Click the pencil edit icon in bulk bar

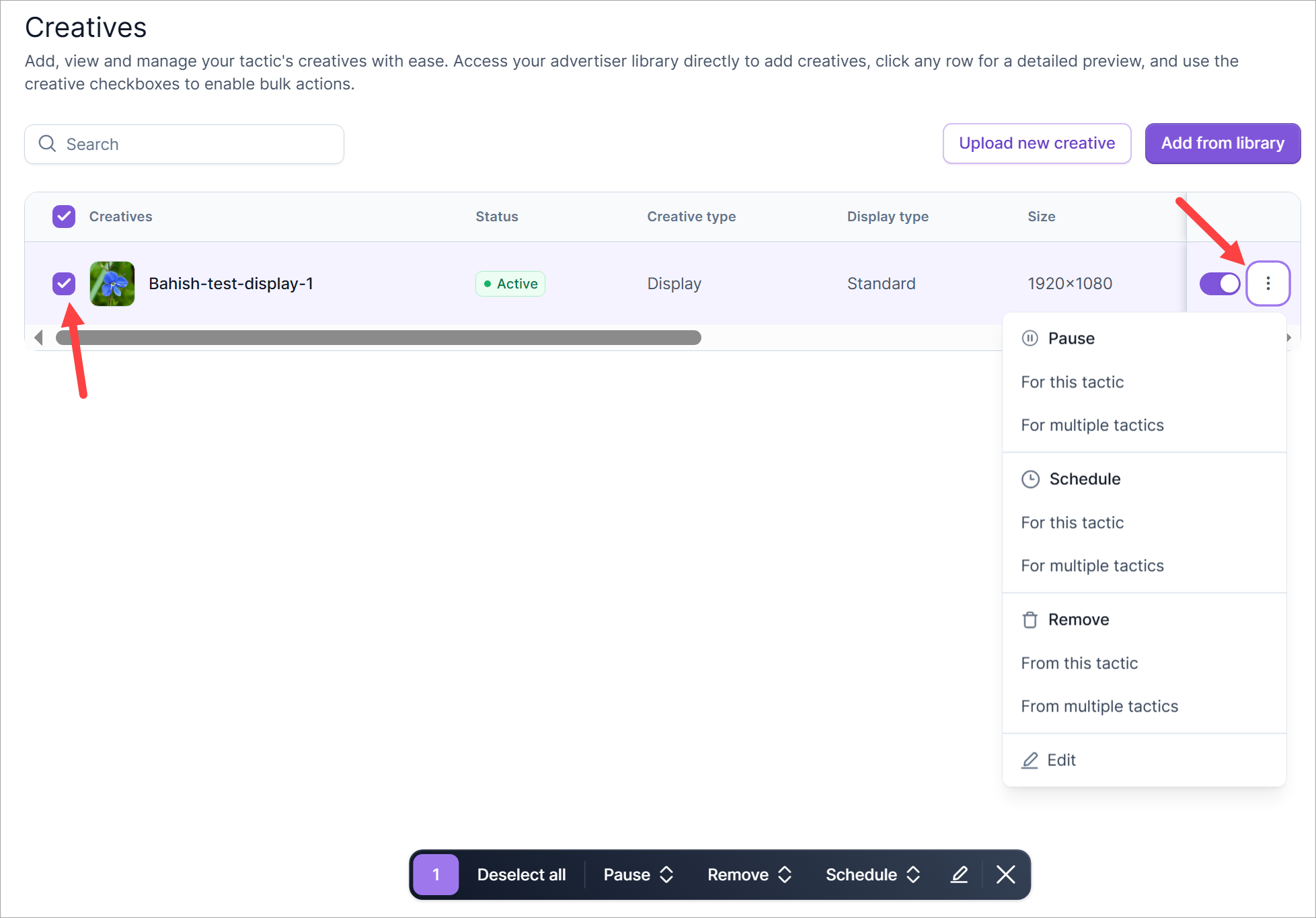(x=959, y=874)
